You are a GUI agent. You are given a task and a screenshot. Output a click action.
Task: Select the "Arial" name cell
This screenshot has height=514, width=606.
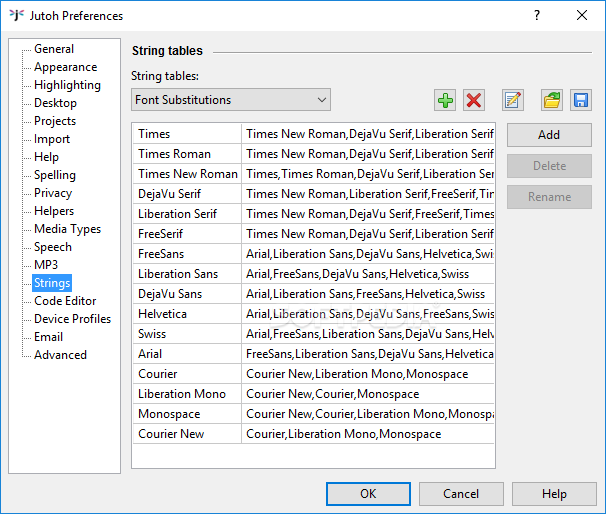click(x=187, y=354)
